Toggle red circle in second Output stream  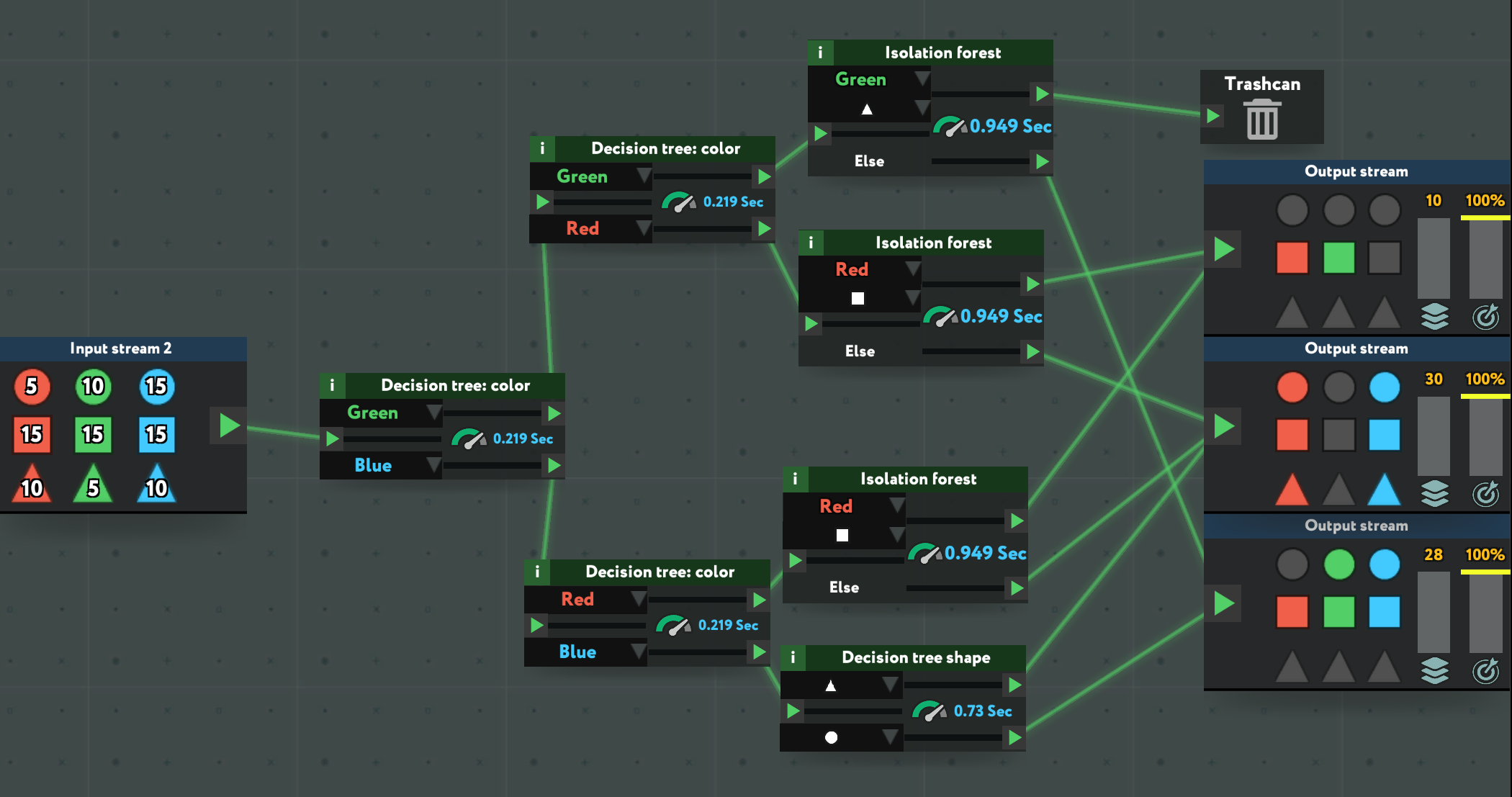click(1292, 387)
